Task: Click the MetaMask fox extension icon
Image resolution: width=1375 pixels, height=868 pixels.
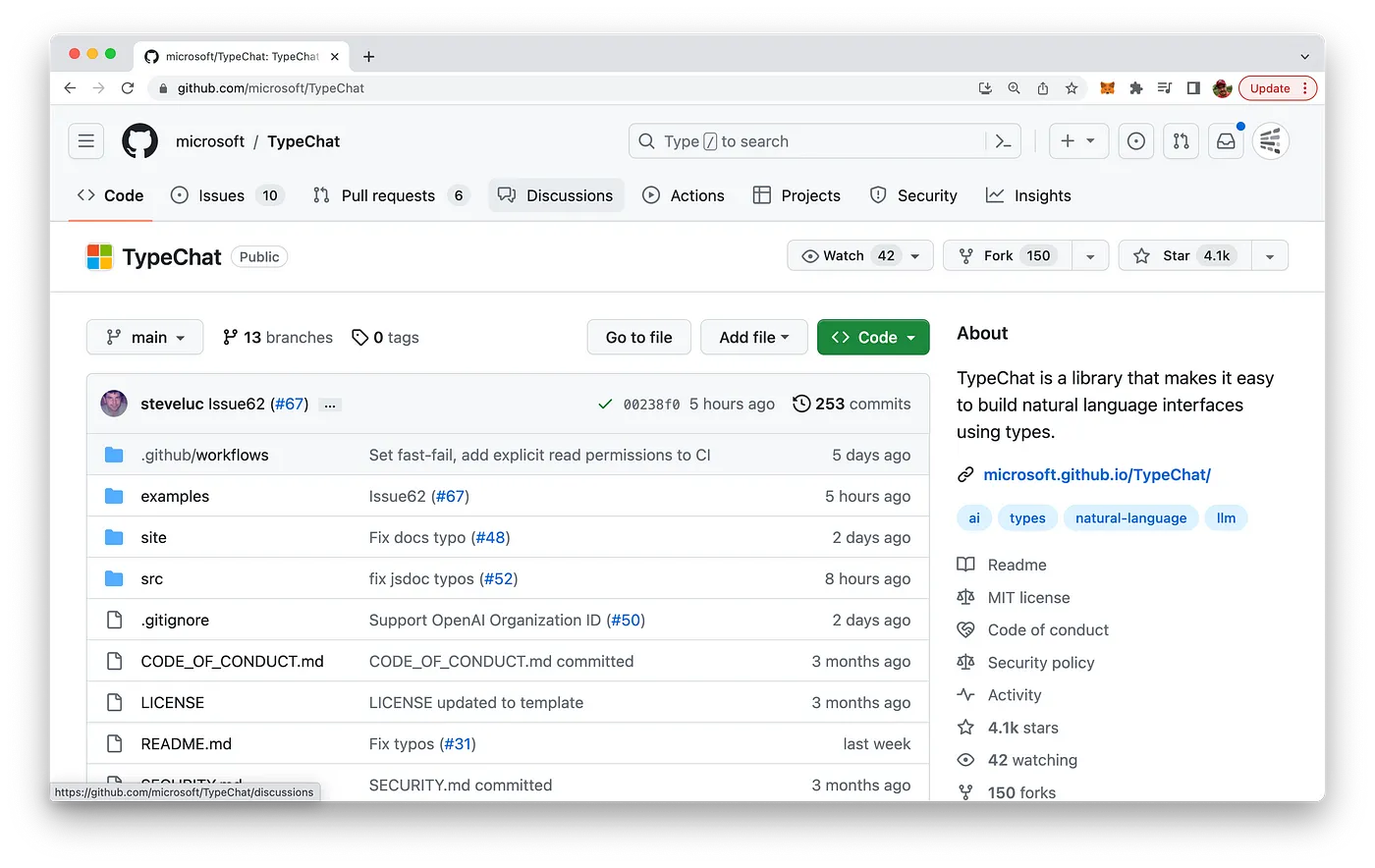Action: pyautogui.click(x=1108, y=88)
